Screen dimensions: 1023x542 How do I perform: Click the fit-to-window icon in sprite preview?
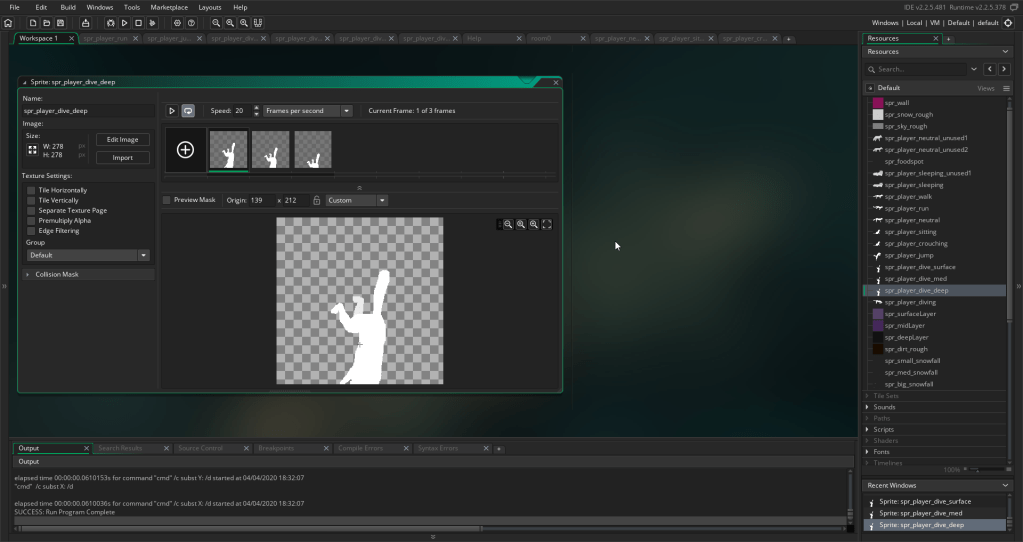pyautogui.click(x=547, y=225)
